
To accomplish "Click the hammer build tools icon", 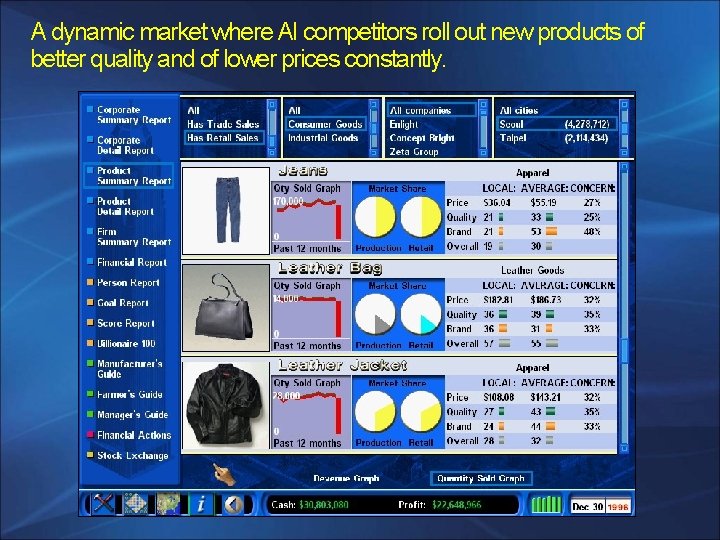I will pyautogui.click(x=104, y=504).
